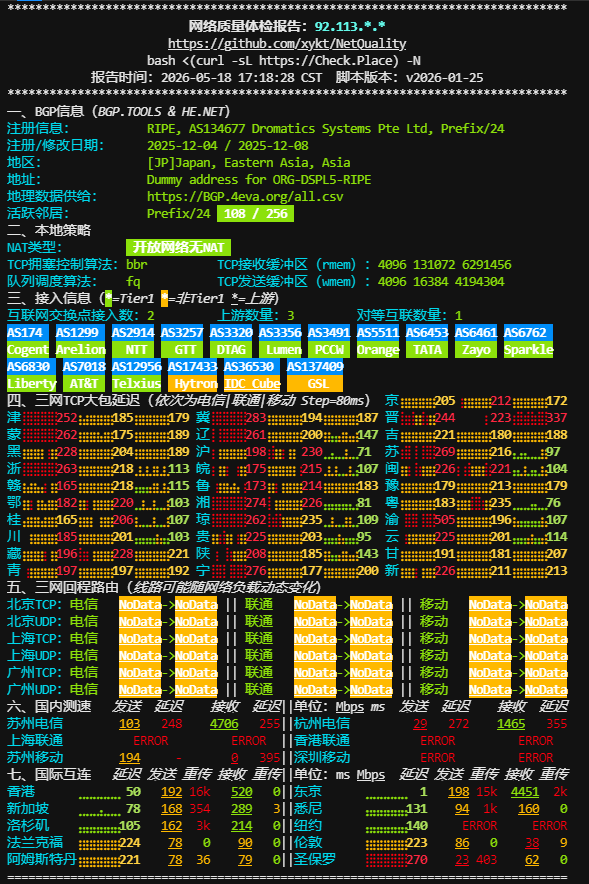
Task: Click 香港 send speed value 192
Action: point(171,792)
